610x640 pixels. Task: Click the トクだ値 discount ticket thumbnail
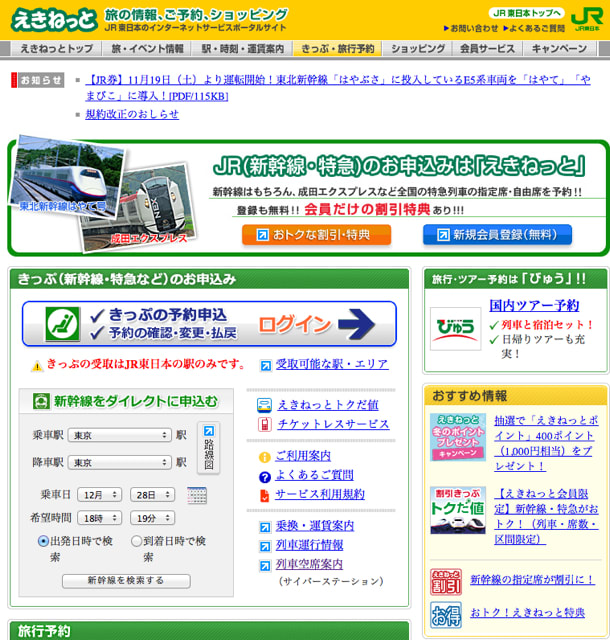click(x=458, y=510)
